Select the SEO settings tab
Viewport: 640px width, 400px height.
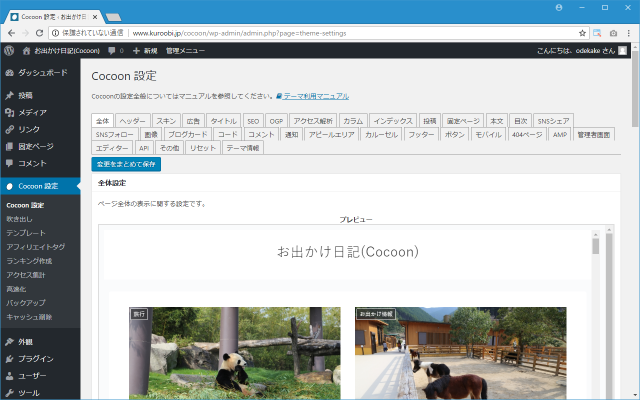(x=253, y=121)
